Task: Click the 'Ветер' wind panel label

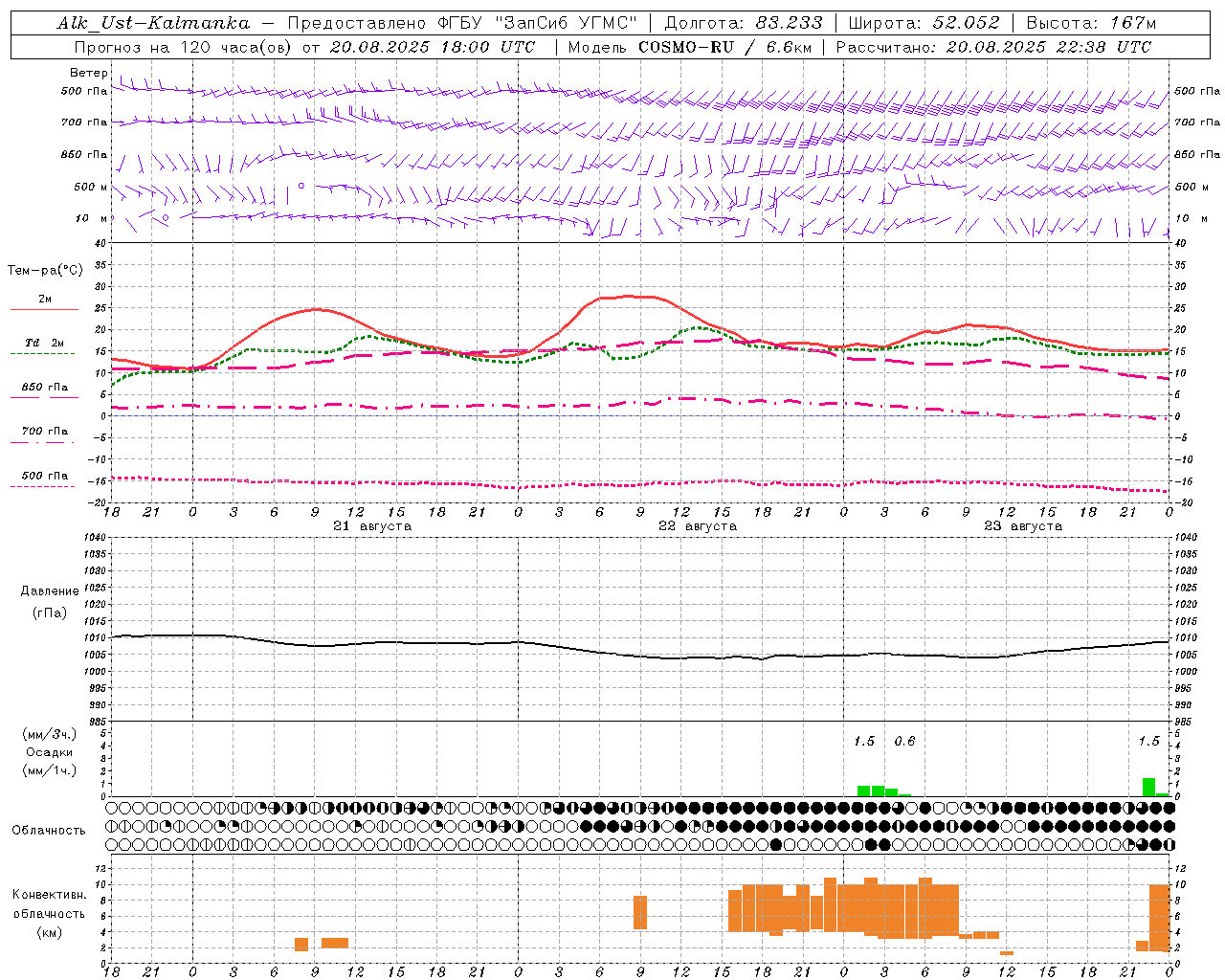Action: tap(89, 73)
